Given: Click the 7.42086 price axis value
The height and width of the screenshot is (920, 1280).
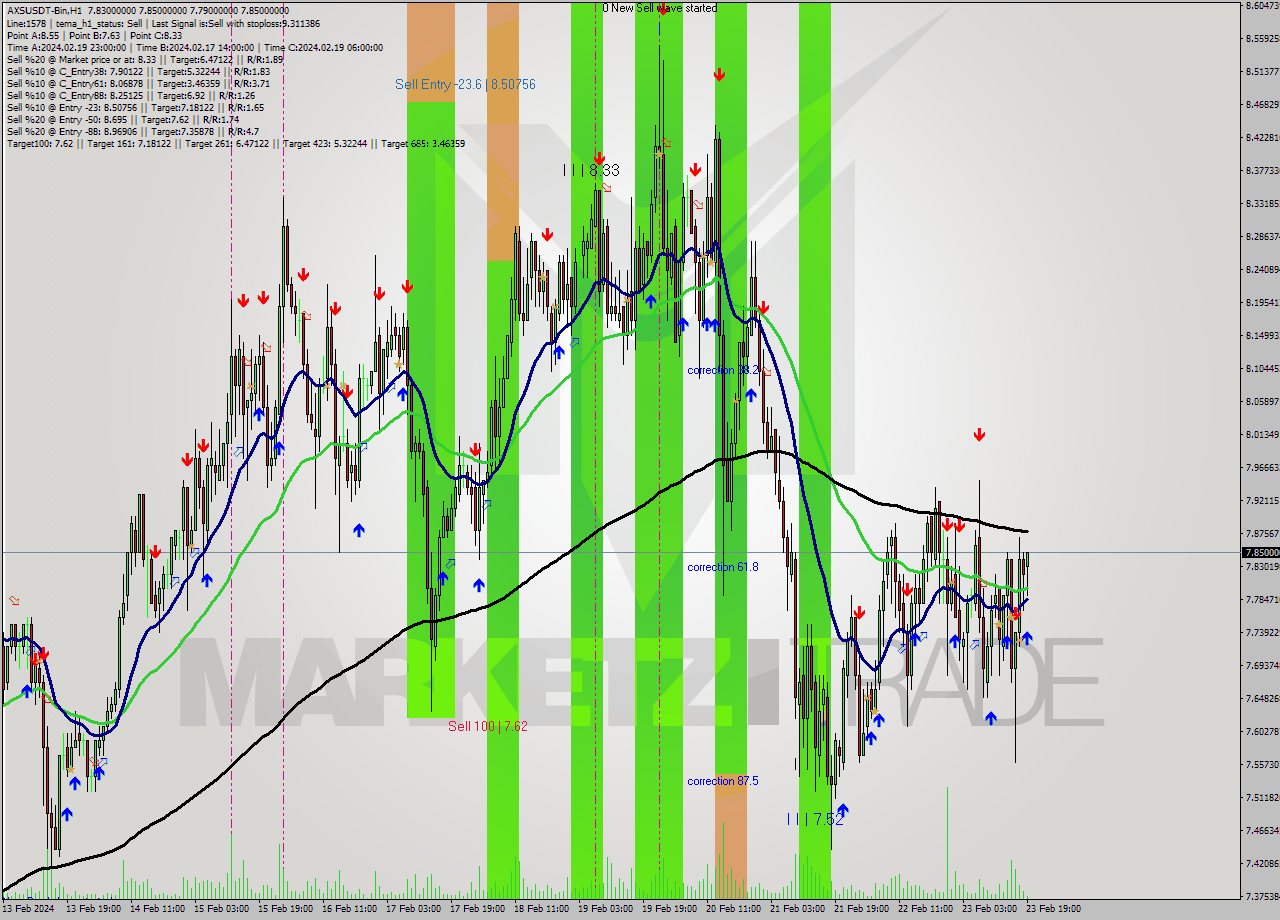Looking at the screenshot, I should click(x=1262, y=863).
